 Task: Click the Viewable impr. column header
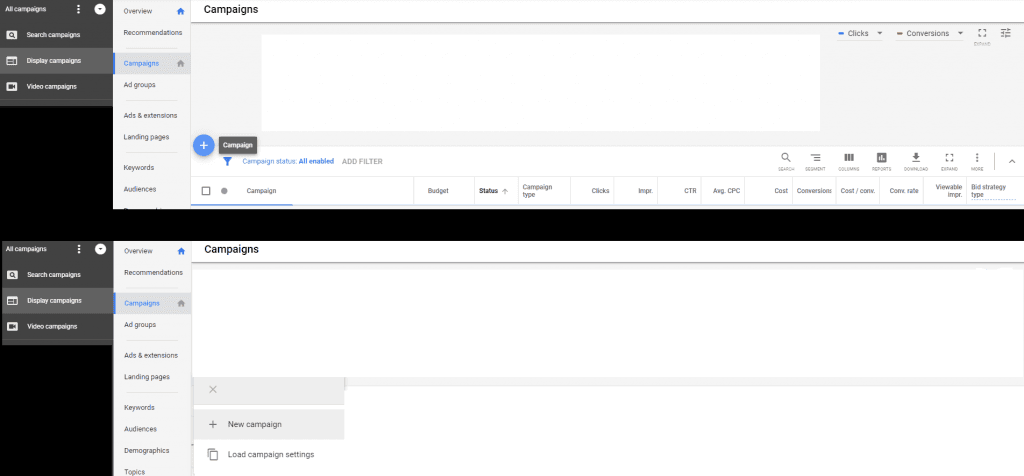949,191
